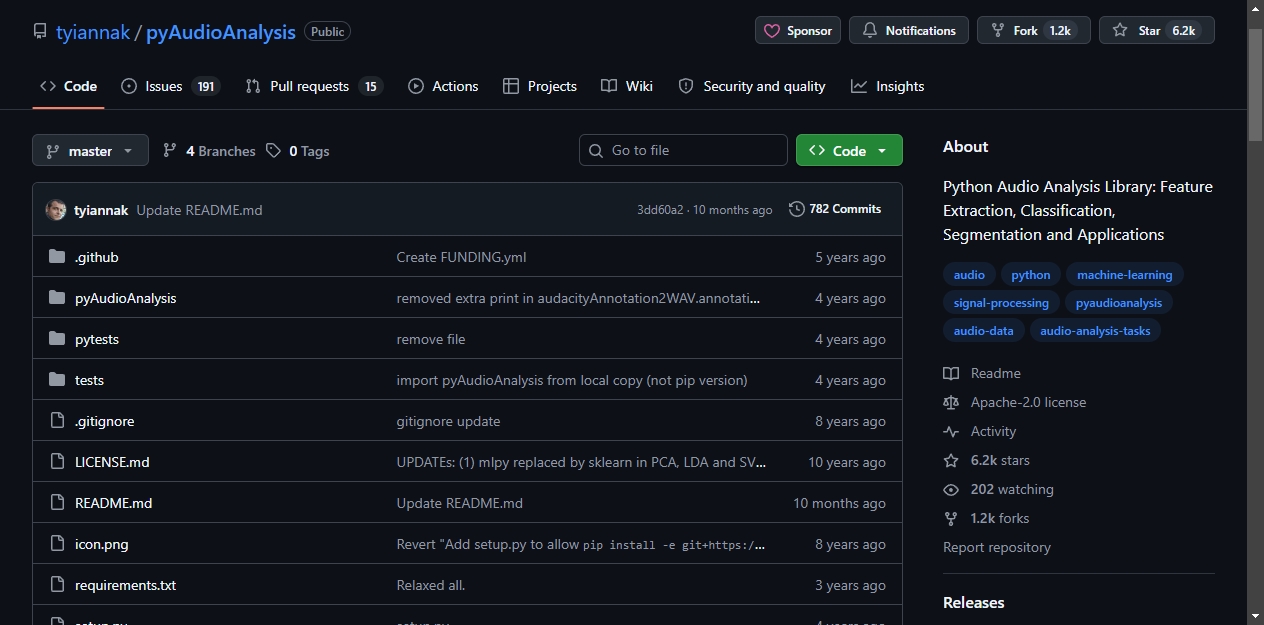
Task: View the 782 Commits history
Action: (835, 209)
